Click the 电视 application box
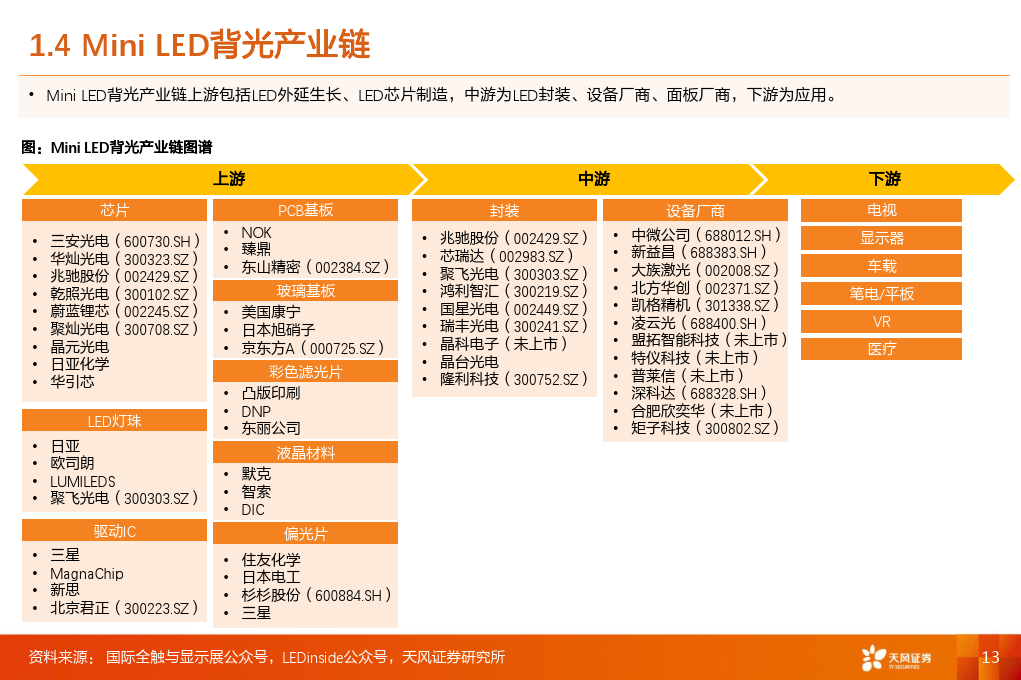The height and width of the screenshot is (680, 1021). [881, 210]
